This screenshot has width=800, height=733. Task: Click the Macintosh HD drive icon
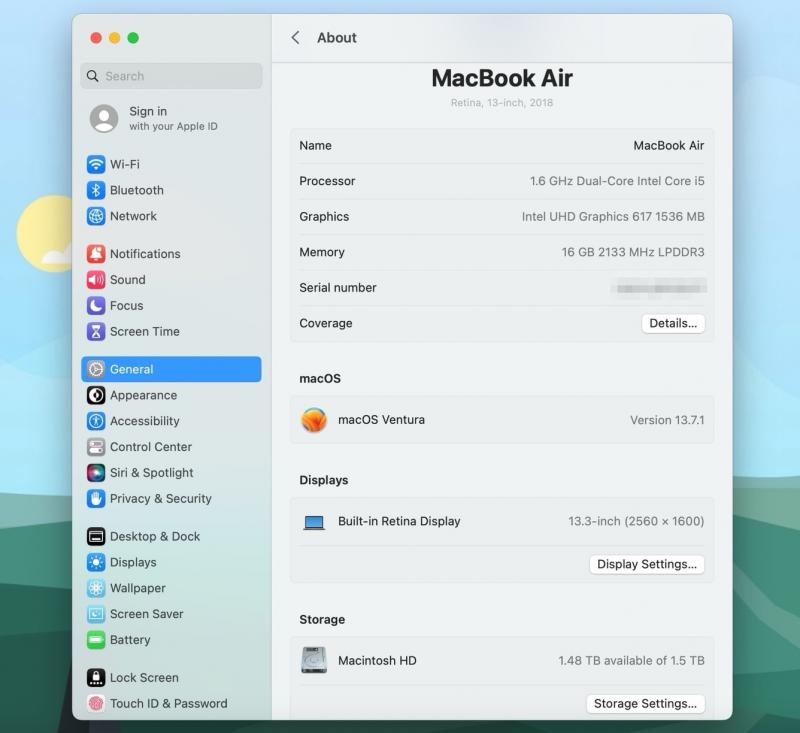click(314, 660)
